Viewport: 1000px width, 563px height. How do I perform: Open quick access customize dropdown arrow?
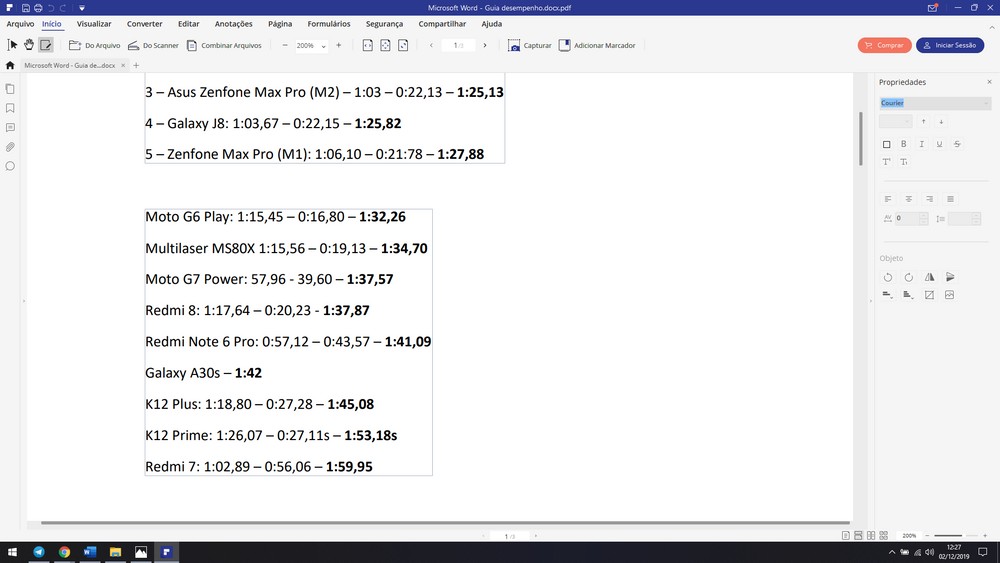click(82, 8)
